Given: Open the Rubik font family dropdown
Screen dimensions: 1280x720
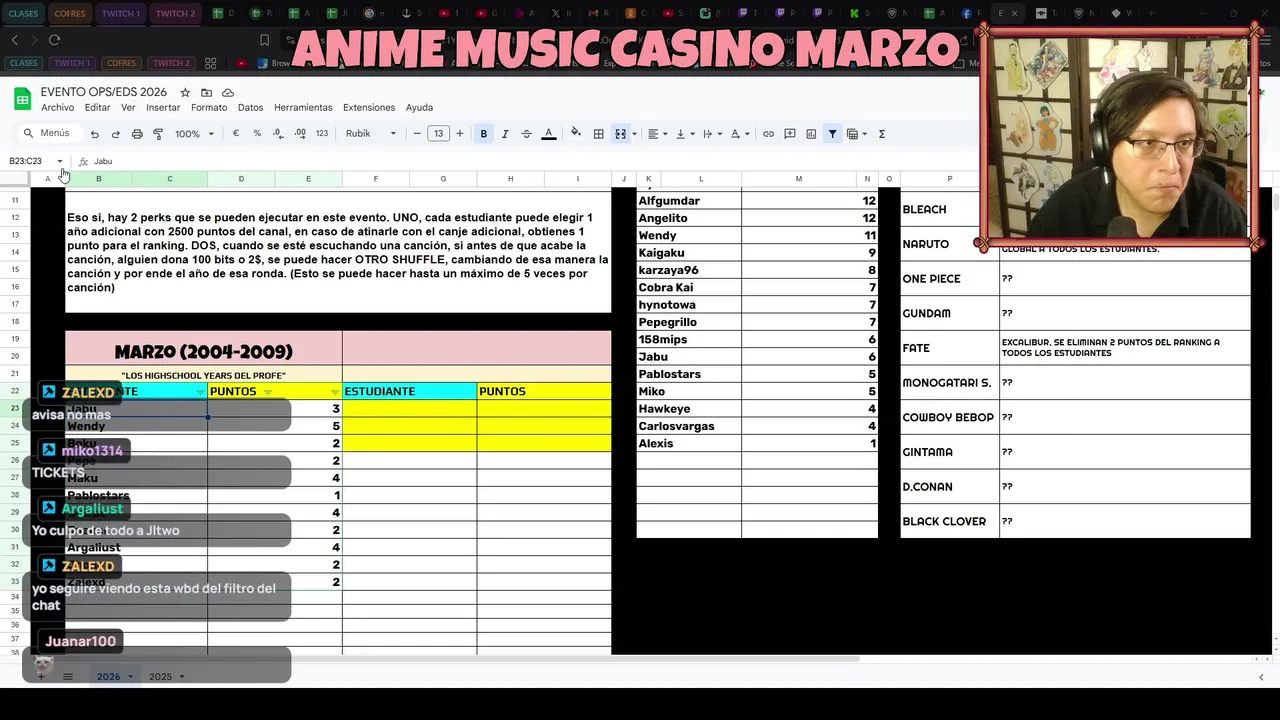Looking at the screenshot, I should [371, 134].
